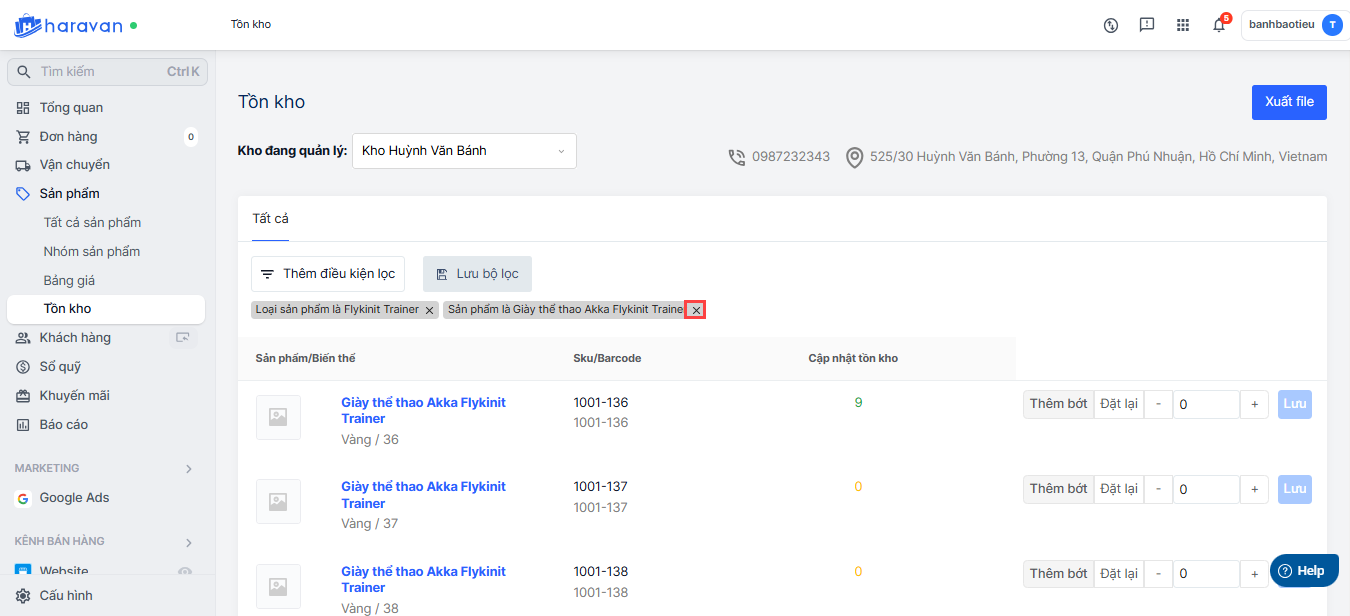Click quantity field for SKU 1001-137
The image size is (1350, 616).
tap(1206, 489)
